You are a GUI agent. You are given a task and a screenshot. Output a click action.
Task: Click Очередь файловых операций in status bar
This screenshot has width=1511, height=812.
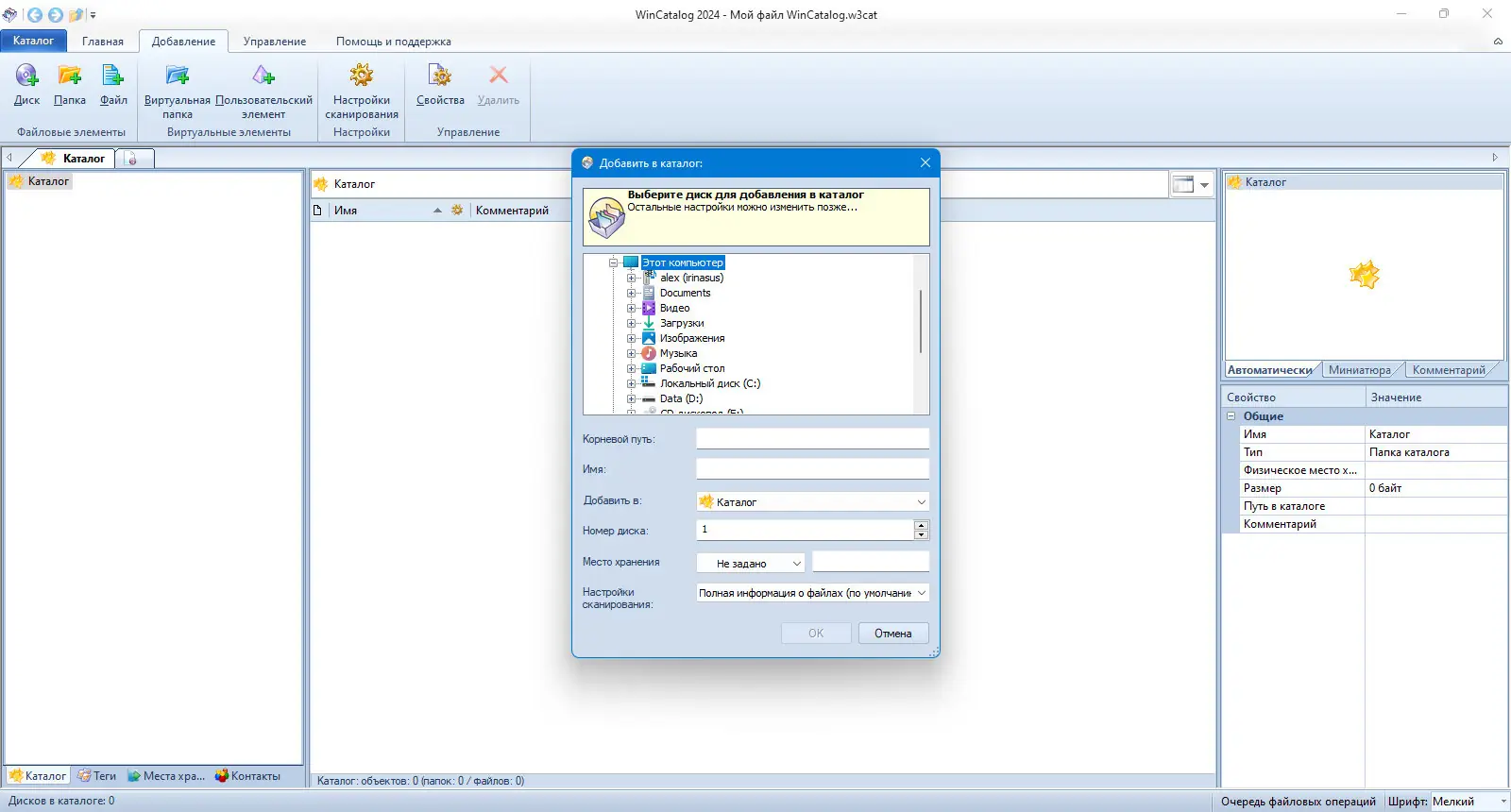coord(1299,802)
